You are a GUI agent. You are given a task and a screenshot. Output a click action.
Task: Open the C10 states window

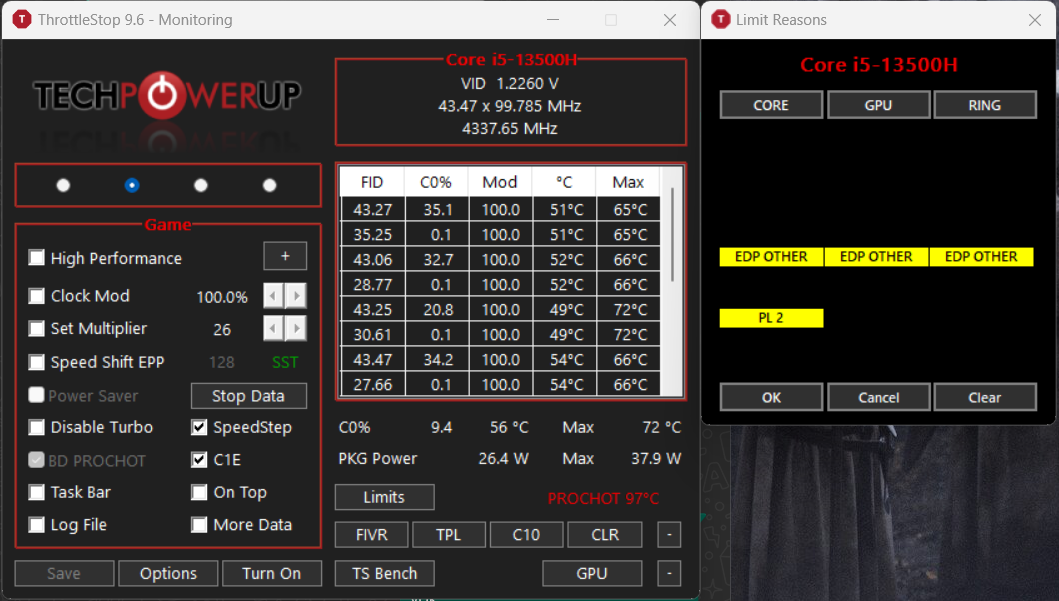coord(526,535)
